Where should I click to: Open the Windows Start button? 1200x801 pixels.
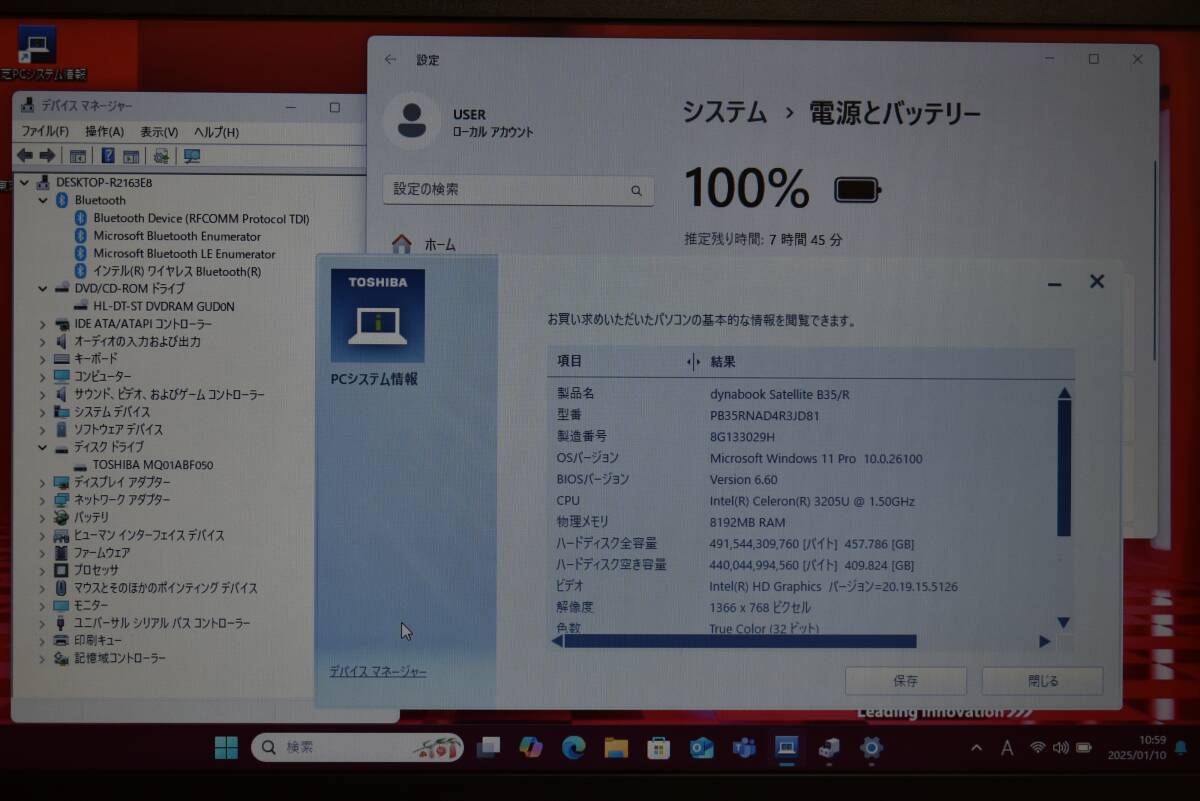pyautogui.click(x=226, y=747)
